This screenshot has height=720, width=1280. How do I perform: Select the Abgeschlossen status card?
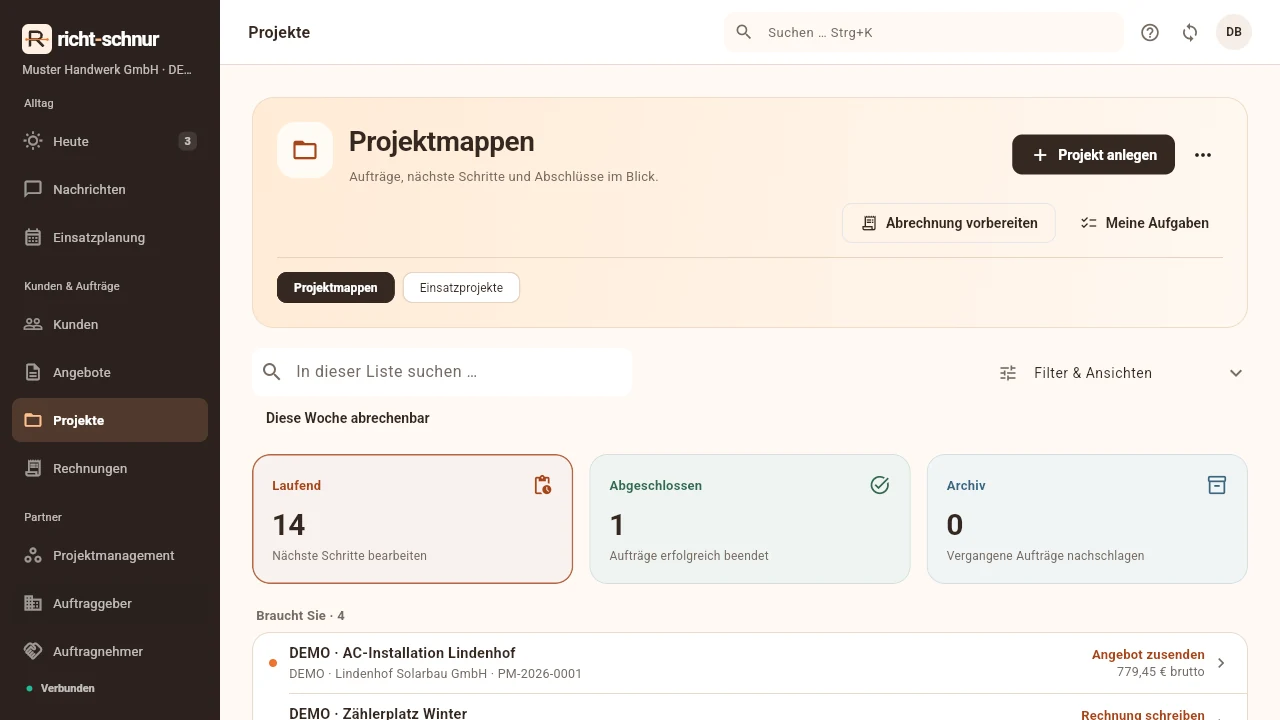click(750, 519)
